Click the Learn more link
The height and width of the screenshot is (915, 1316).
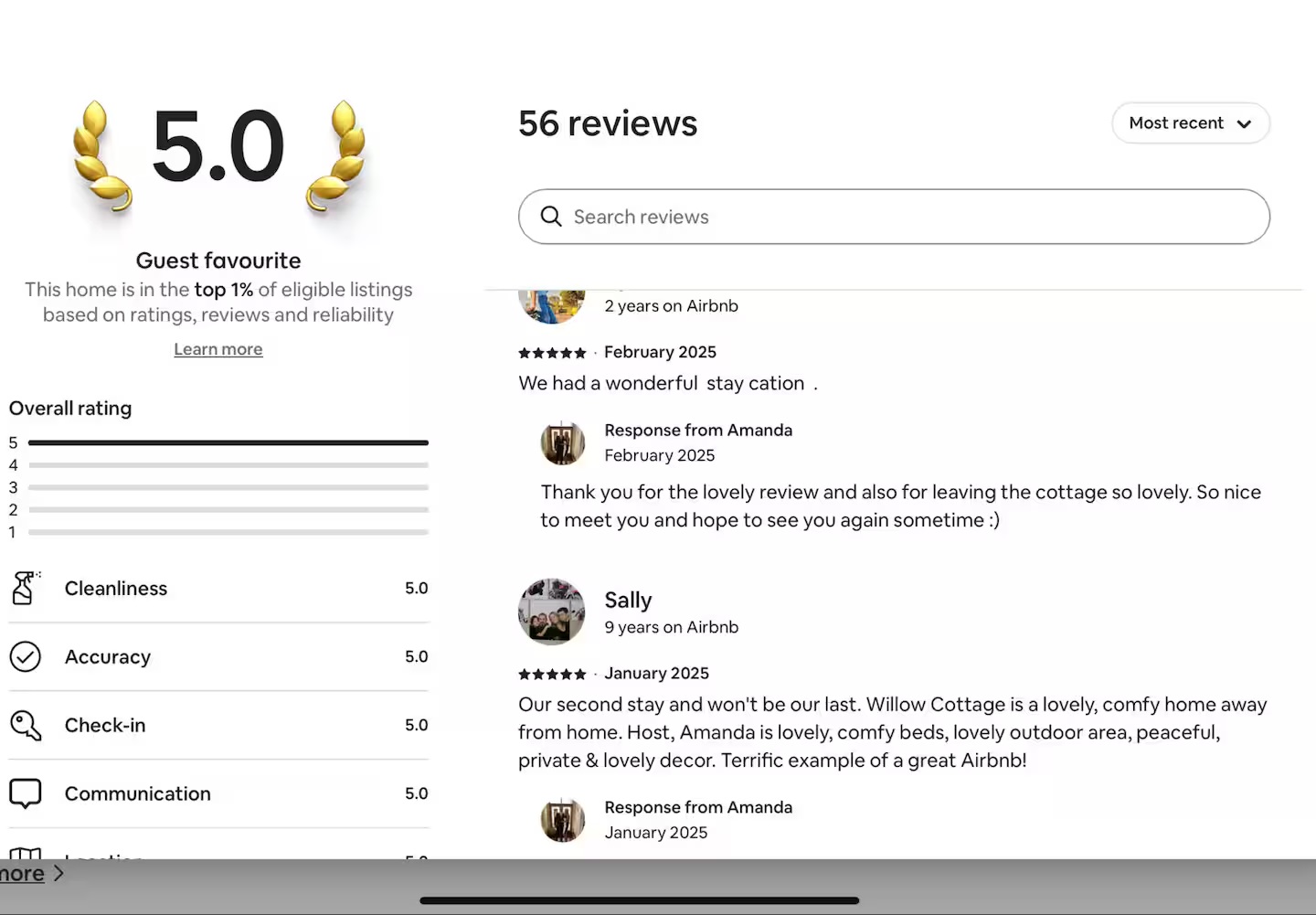point(218,349)
